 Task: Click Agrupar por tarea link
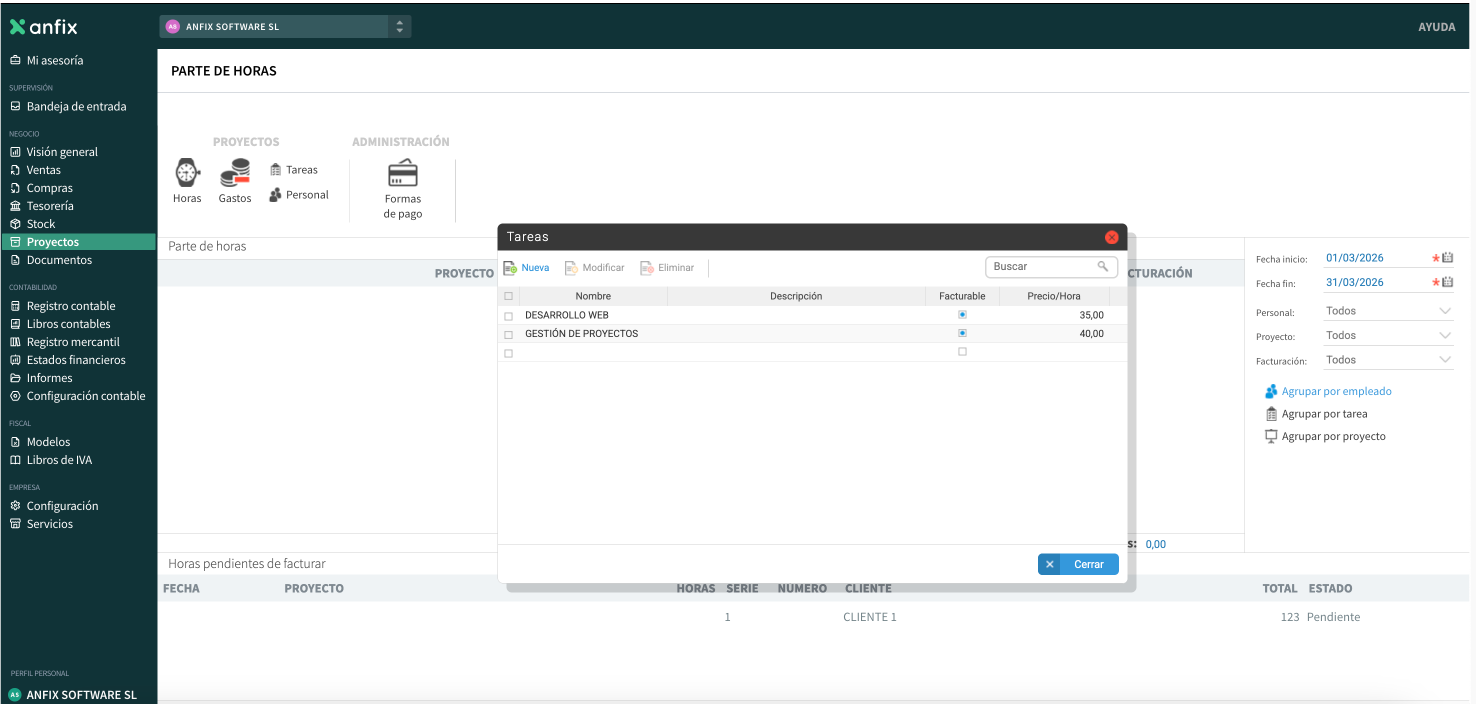click(x=1324, y=414)
